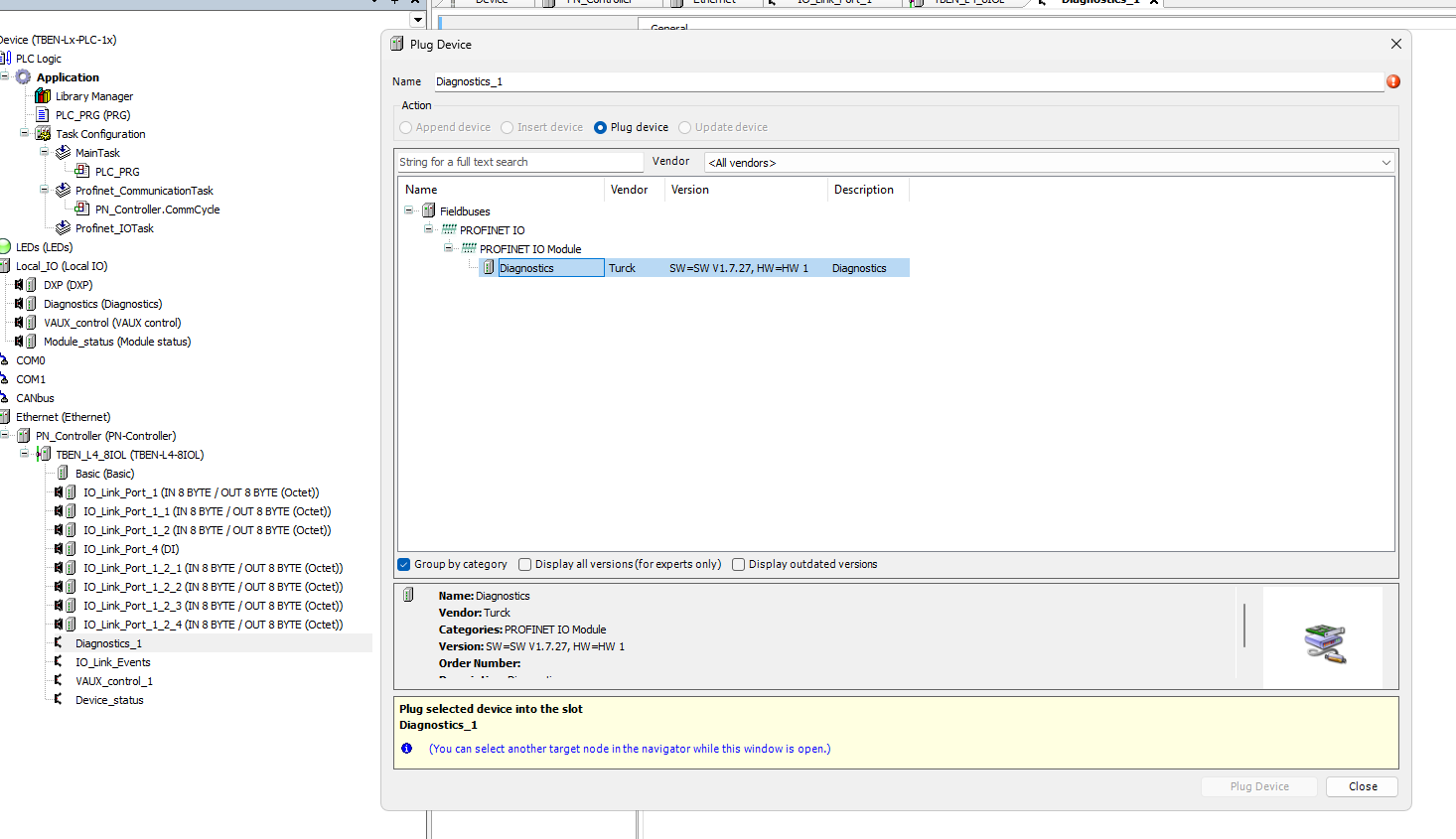Viewport: 1456px width, 839px height.
Task: Click the red error icon beside Name field
Action: 1393,81
